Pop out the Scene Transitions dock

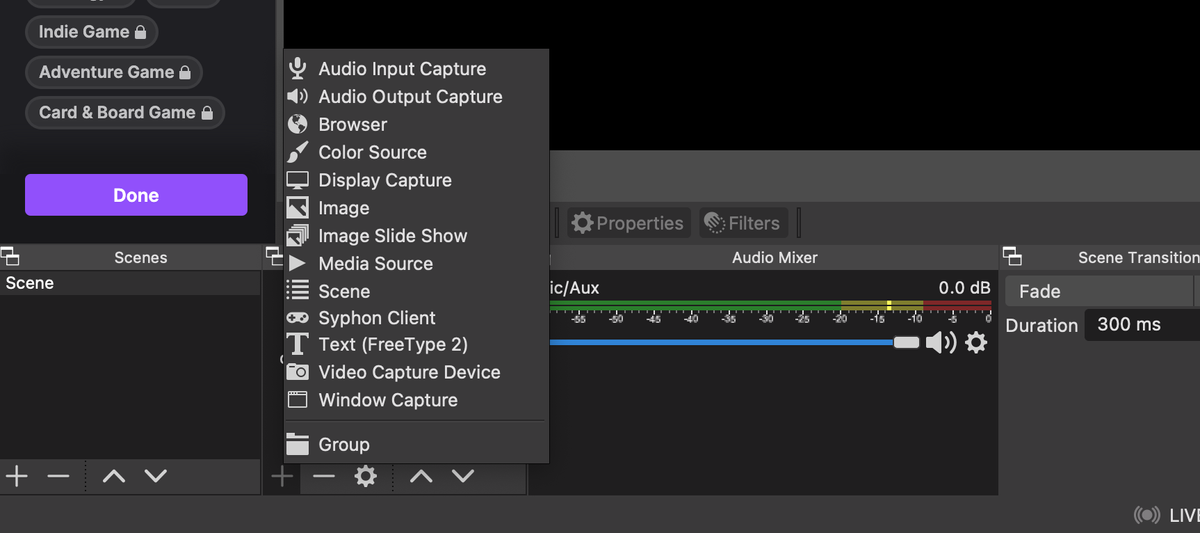click(x=1012, y=257)
